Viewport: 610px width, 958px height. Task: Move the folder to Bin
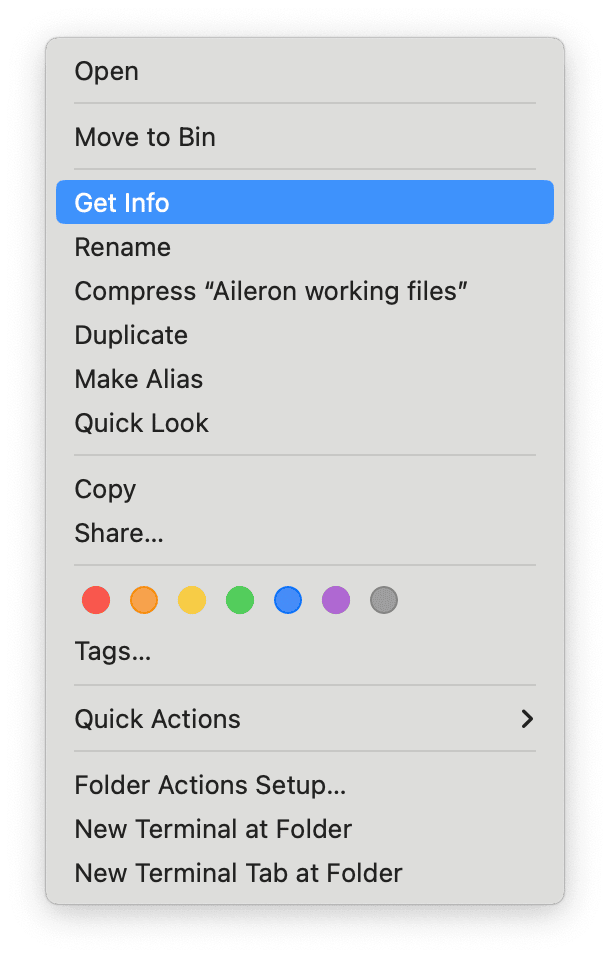(144, 137)
